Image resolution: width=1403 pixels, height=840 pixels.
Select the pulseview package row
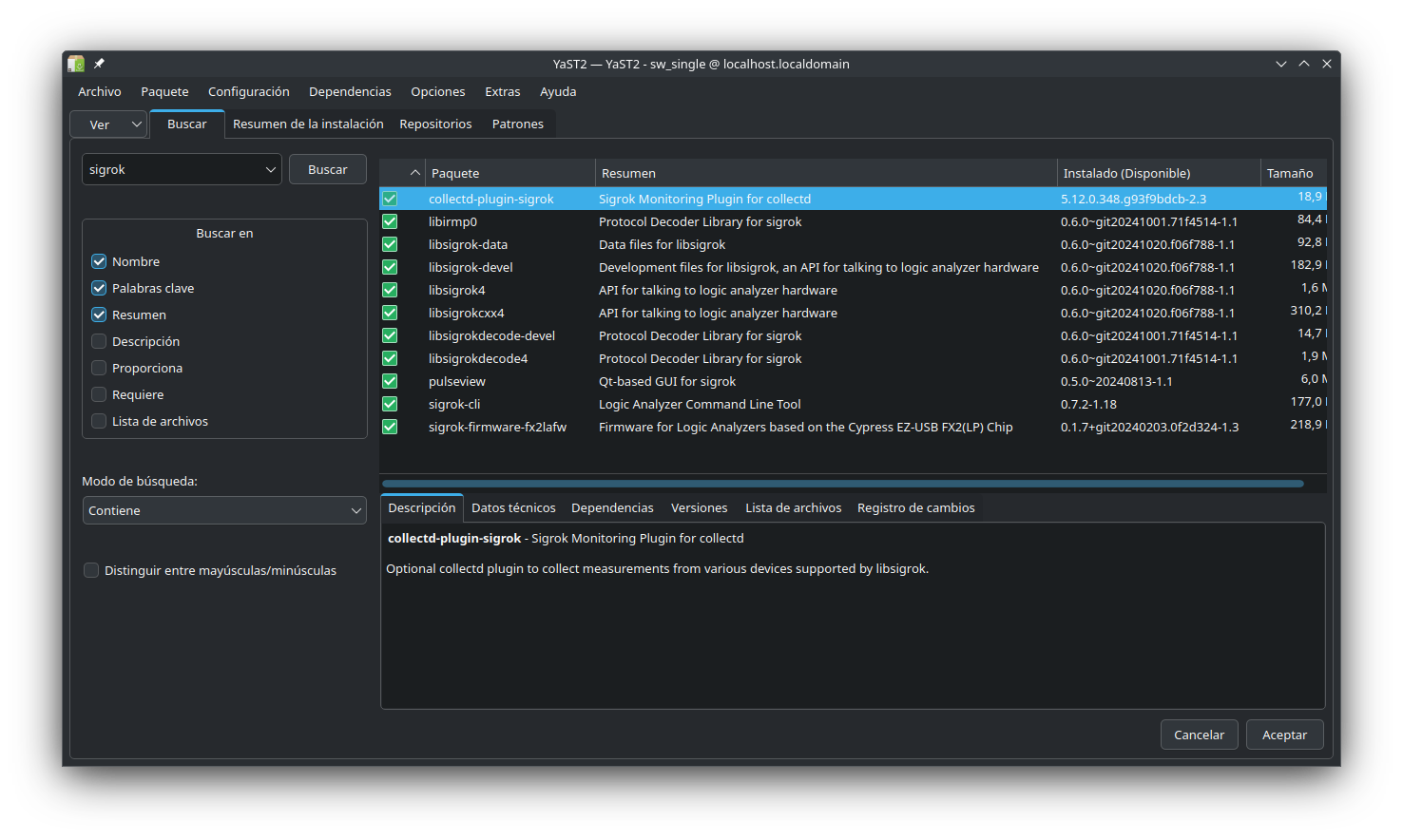pos(853,381)
